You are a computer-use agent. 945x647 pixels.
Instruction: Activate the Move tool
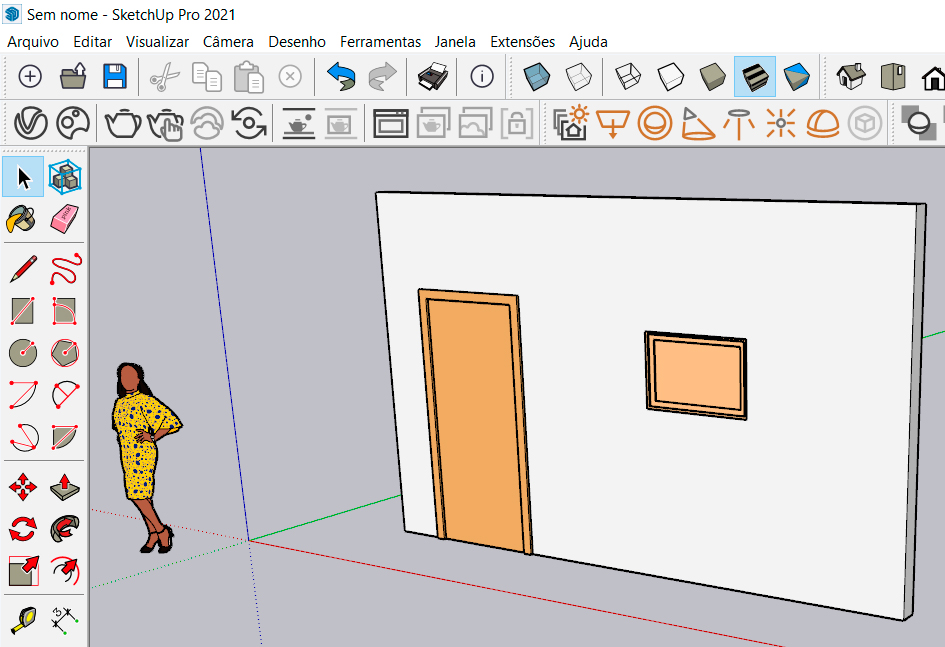click(23, 487)
